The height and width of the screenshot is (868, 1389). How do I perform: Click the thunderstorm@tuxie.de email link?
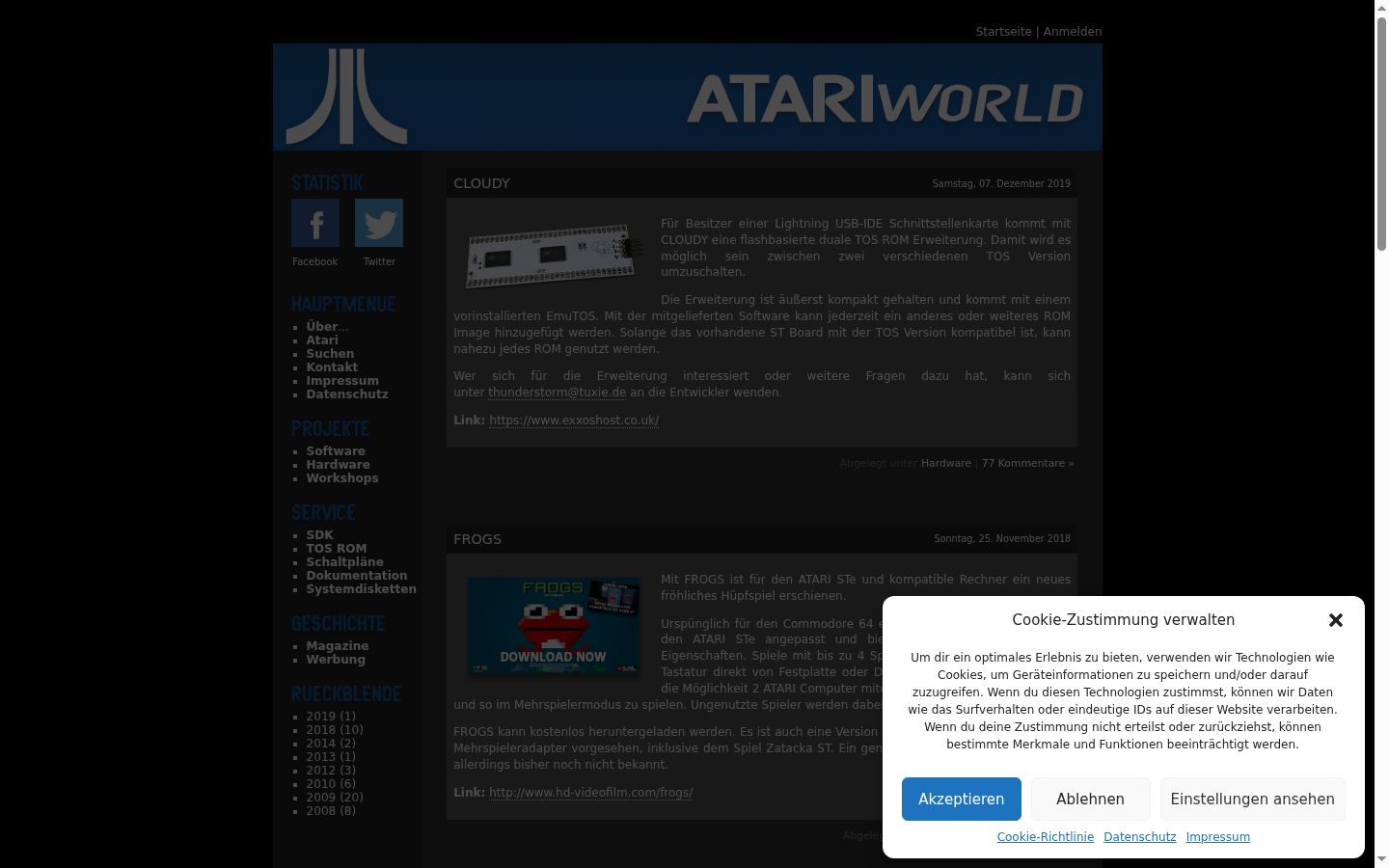tap(558, 393)
